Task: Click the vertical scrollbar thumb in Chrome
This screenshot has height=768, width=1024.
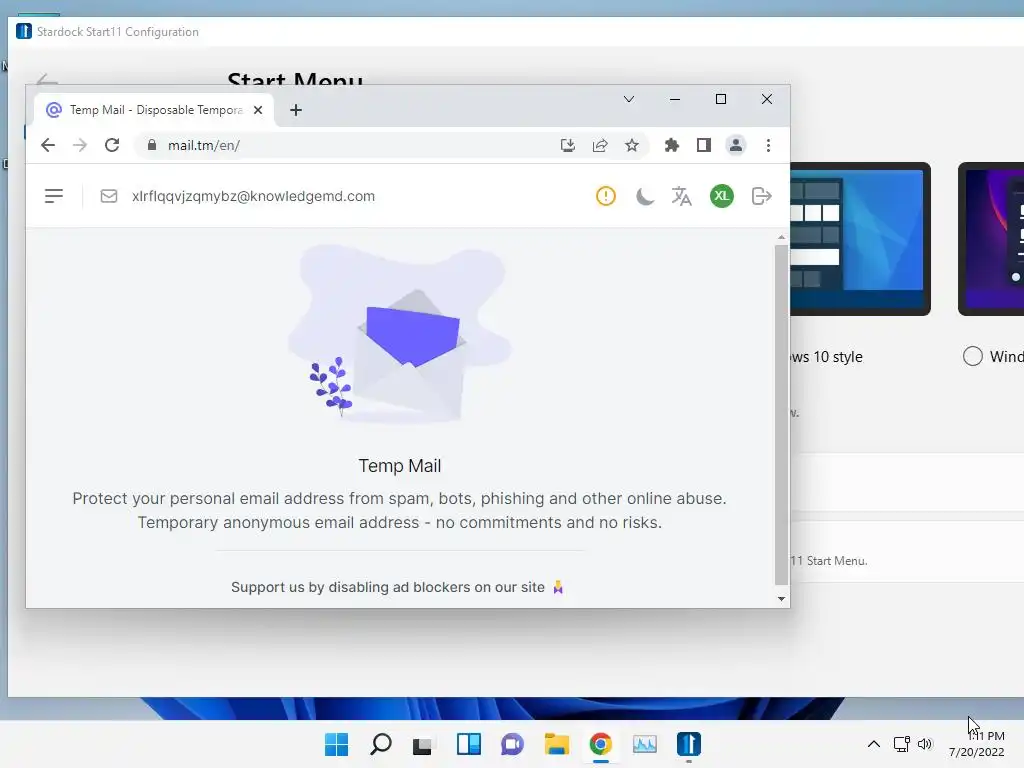Action: [x=781, y=415]
